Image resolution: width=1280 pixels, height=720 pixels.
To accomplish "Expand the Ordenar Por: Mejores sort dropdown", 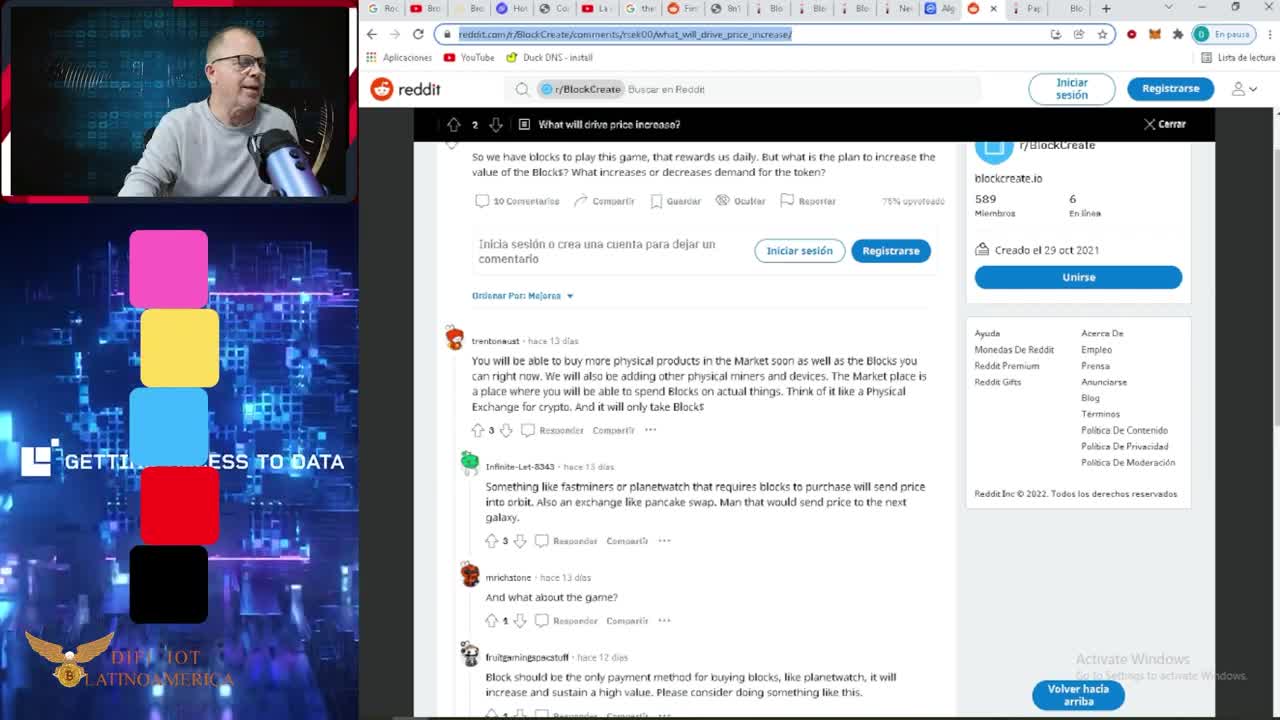I will pyautogui.click(x=523, y=296).
